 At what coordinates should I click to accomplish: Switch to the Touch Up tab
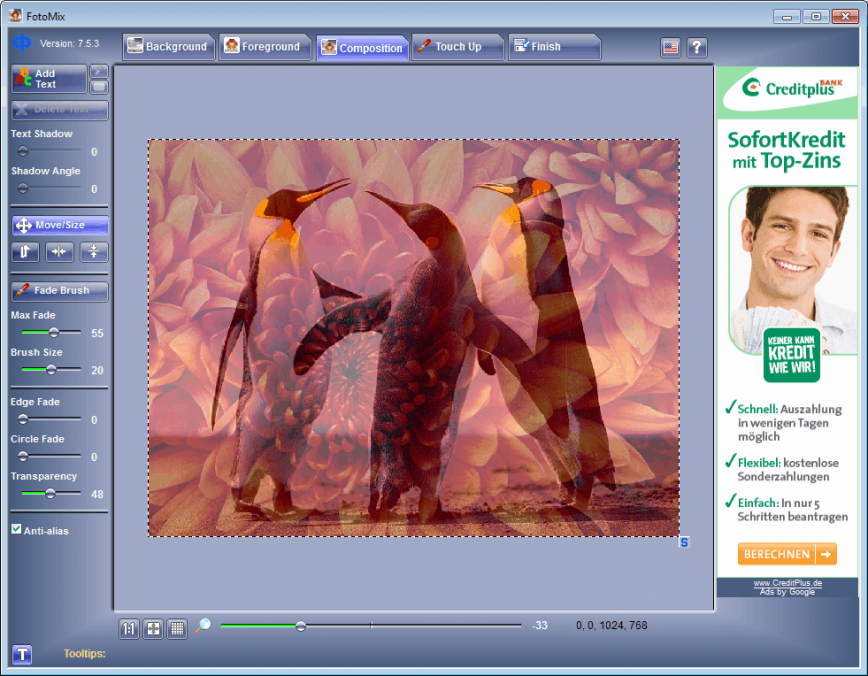point(457,45)
